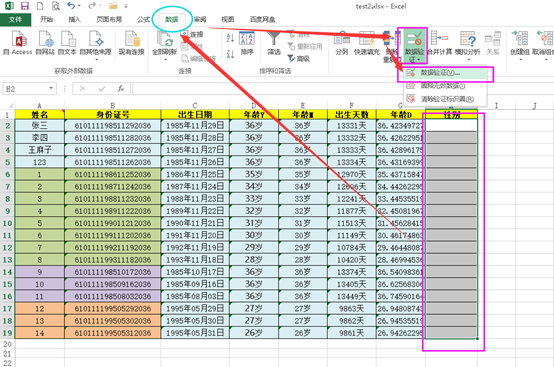This screenshot has width=554, height=367.
Task: Switch to the 开始 ribbon tab
Action: coord(46,19)
